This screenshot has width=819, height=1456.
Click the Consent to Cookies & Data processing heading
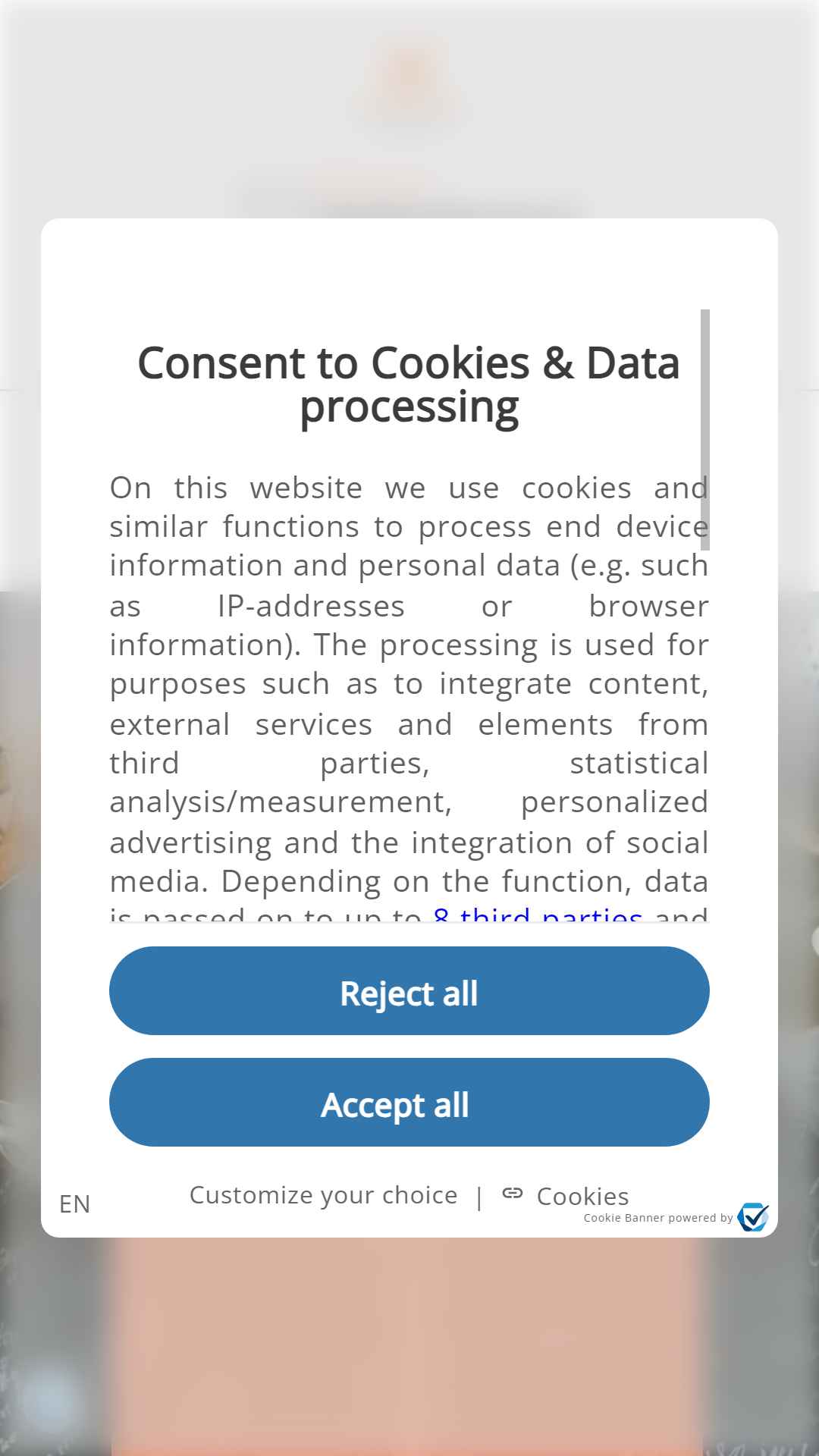point(409,384)
